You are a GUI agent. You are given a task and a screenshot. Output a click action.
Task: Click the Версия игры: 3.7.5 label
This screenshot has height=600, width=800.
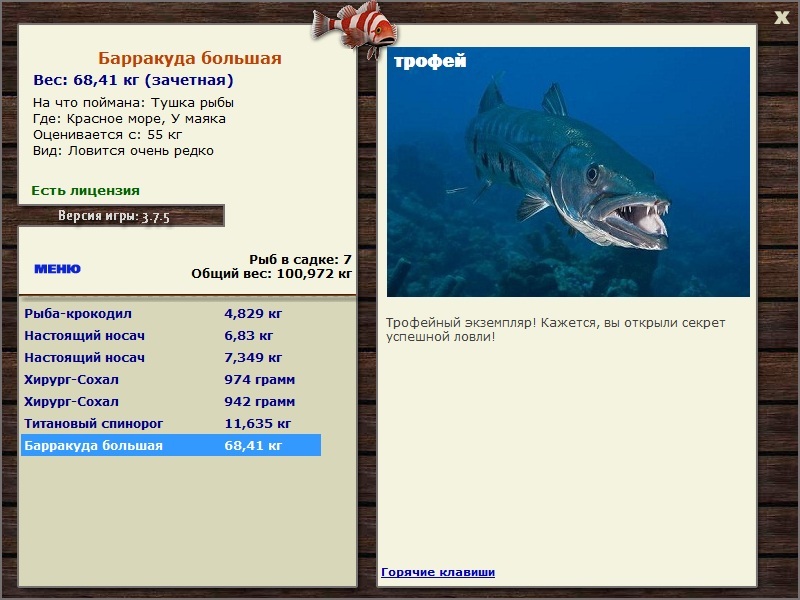click(114, 216)
